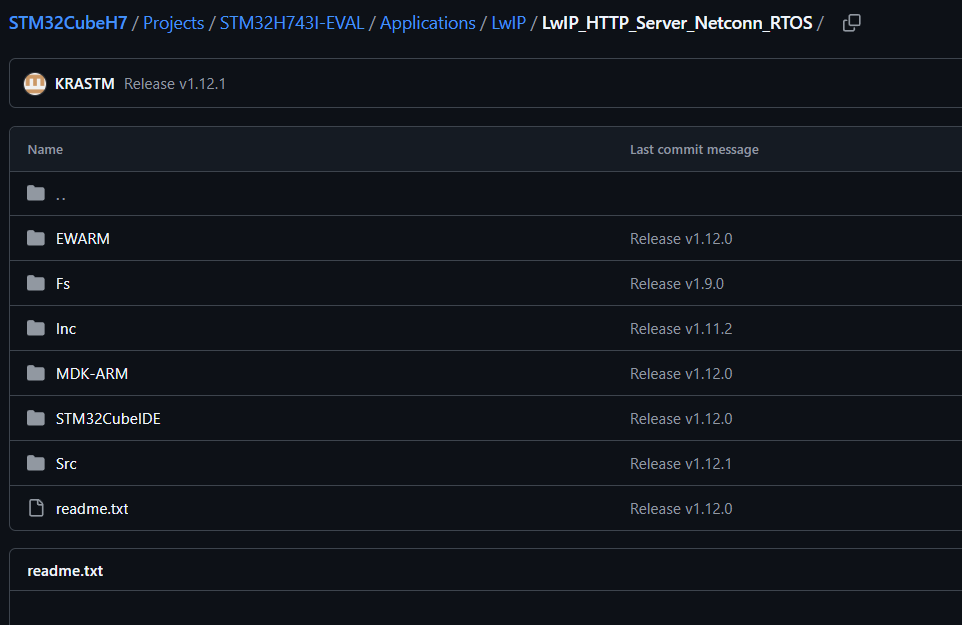Open Inc commit Release v1.11.2
Viewport: 962px width, 625px height.
point(681,329)
